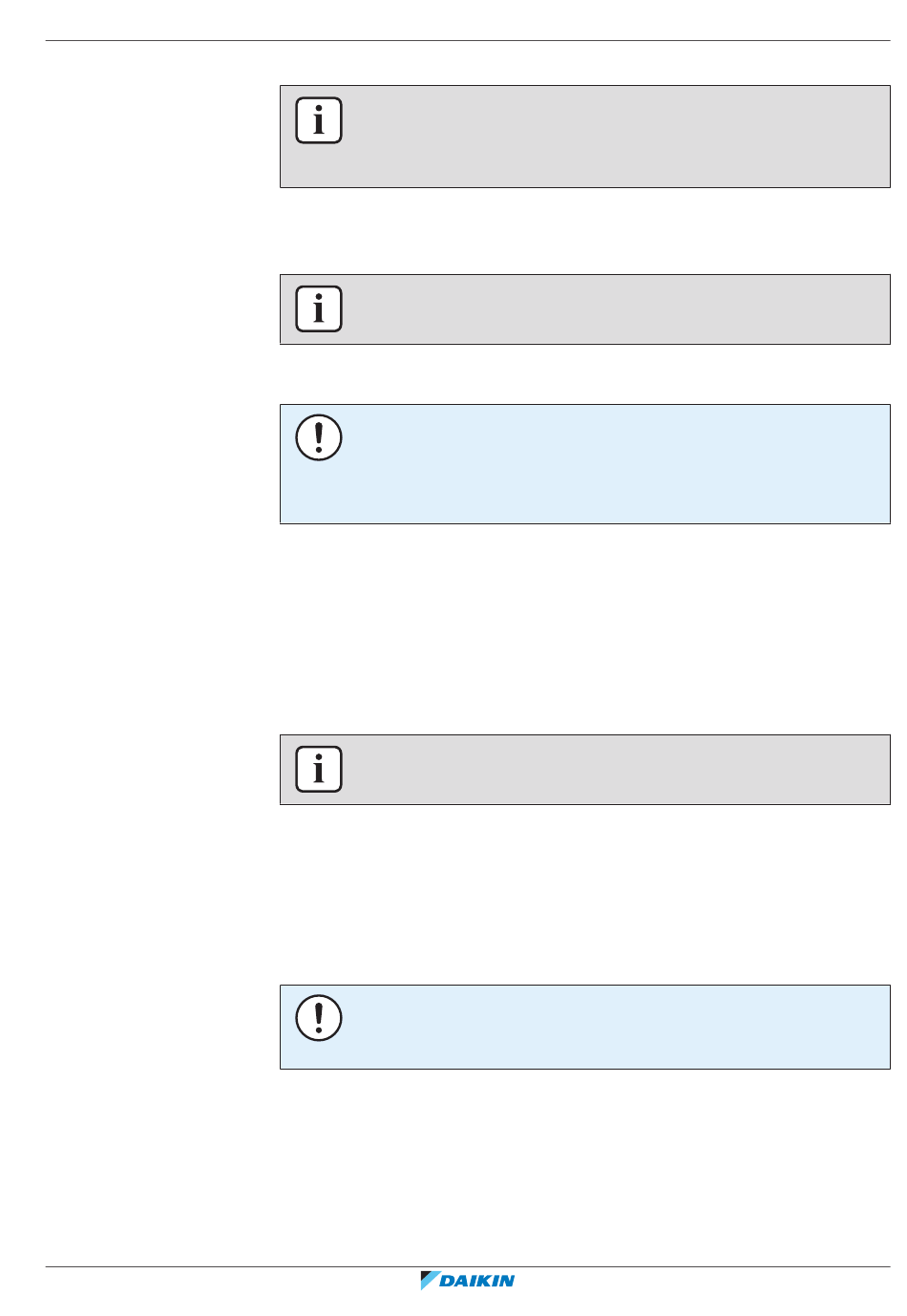Click blank area between first blue notice and third gray note
Image resolution: width=907 pixels, height=1316 pixels.
pyautogui.click(x=584, y=628)
